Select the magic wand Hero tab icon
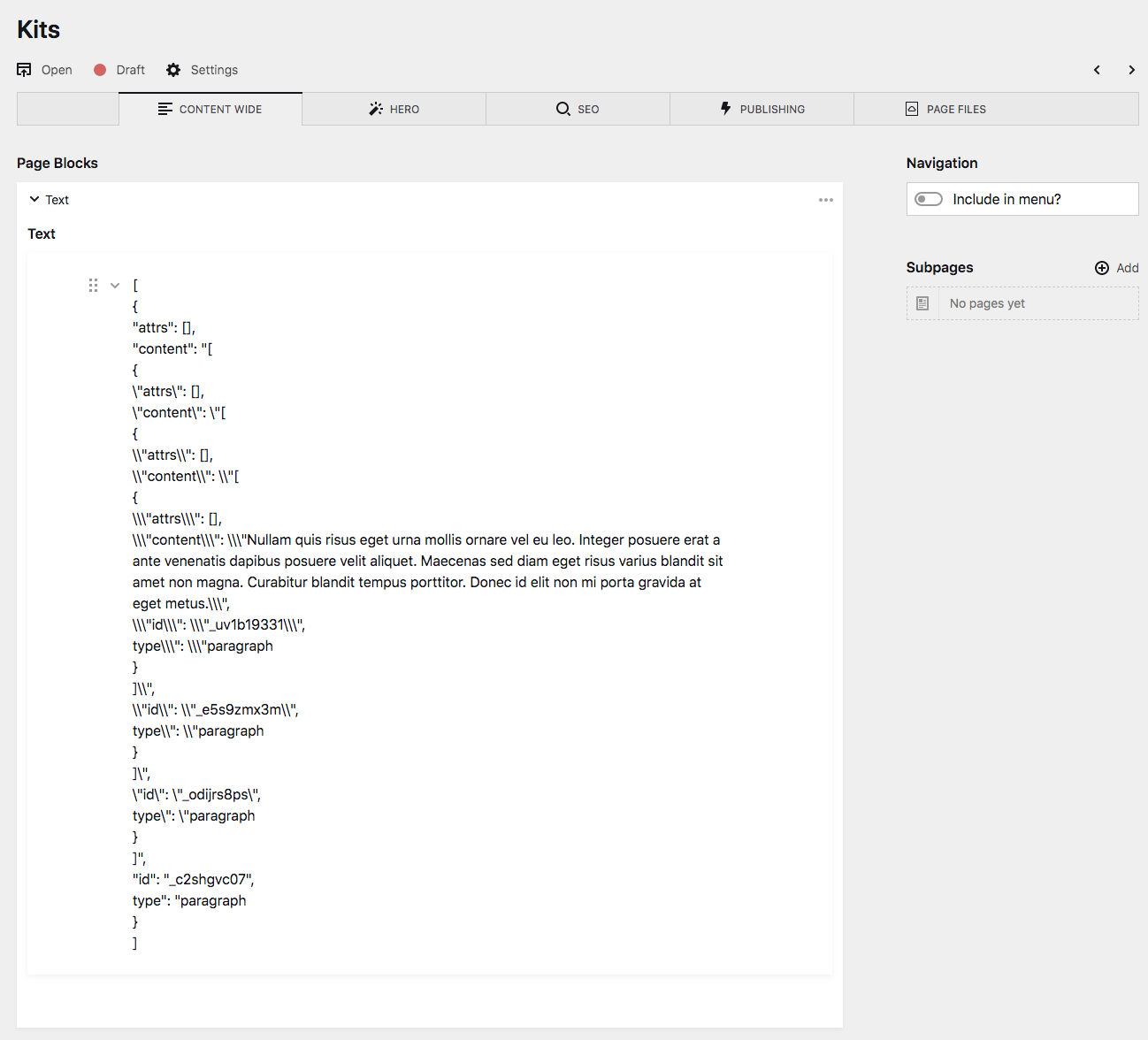Image resolution: width=1148 pixels, height=1040 pixels. pyautogui.click(x=375, y=108)
